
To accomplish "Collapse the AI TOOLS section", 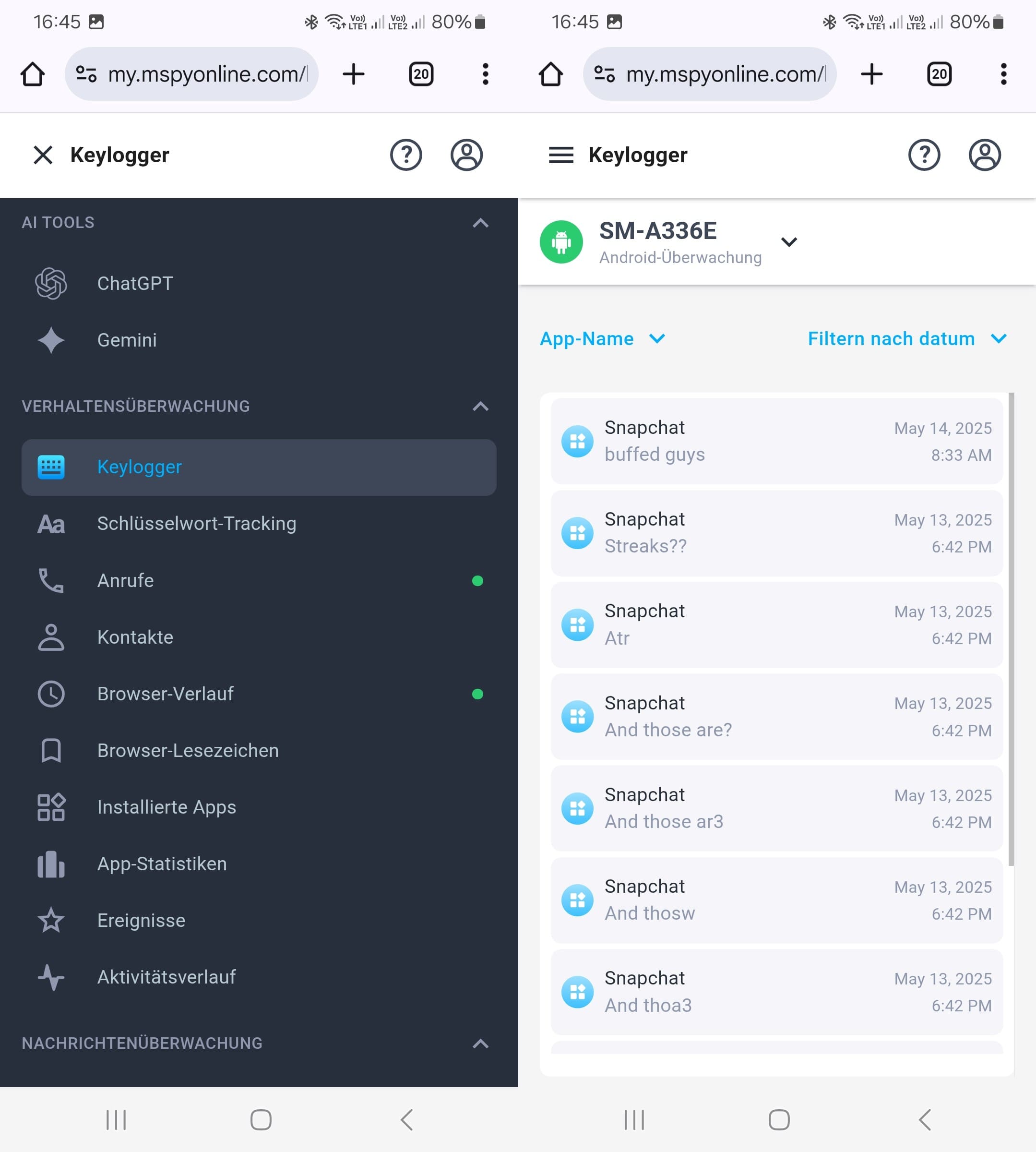I will click(x=480, y=223).
